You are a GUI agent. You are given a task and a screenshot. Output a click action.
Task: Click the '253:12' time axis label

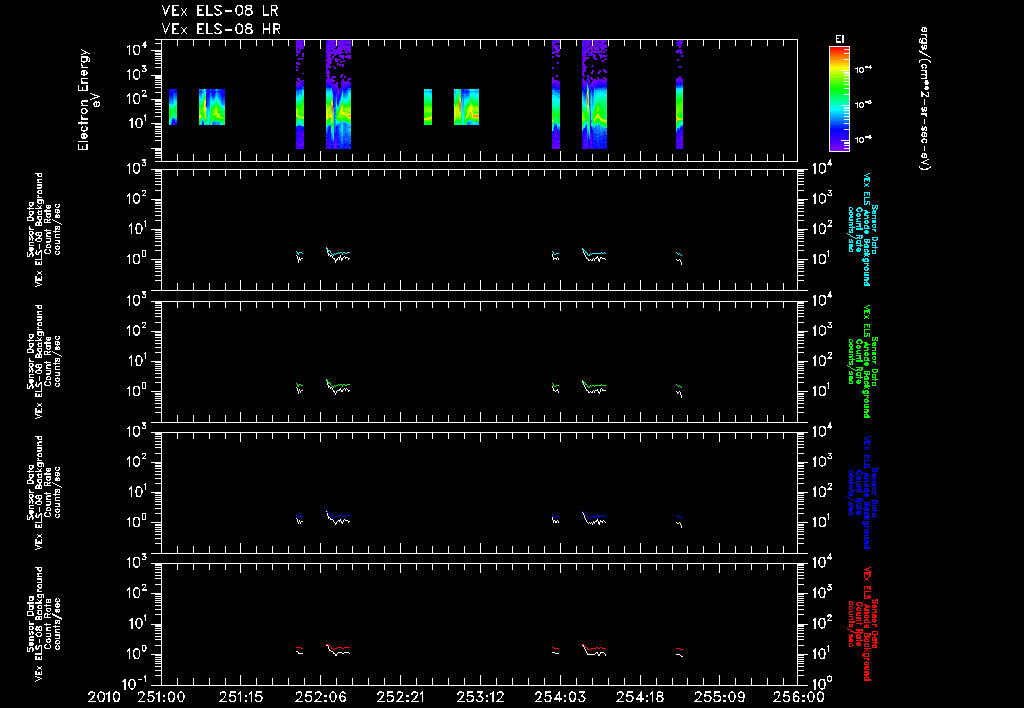pyautogui.click(x=480, y=698)
